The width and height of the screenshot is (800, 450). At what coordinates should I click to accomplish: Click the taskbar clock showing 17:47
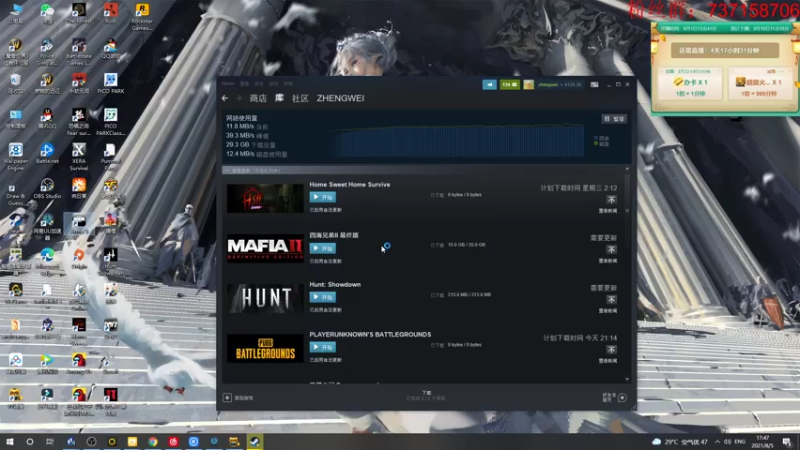[763, 442]
